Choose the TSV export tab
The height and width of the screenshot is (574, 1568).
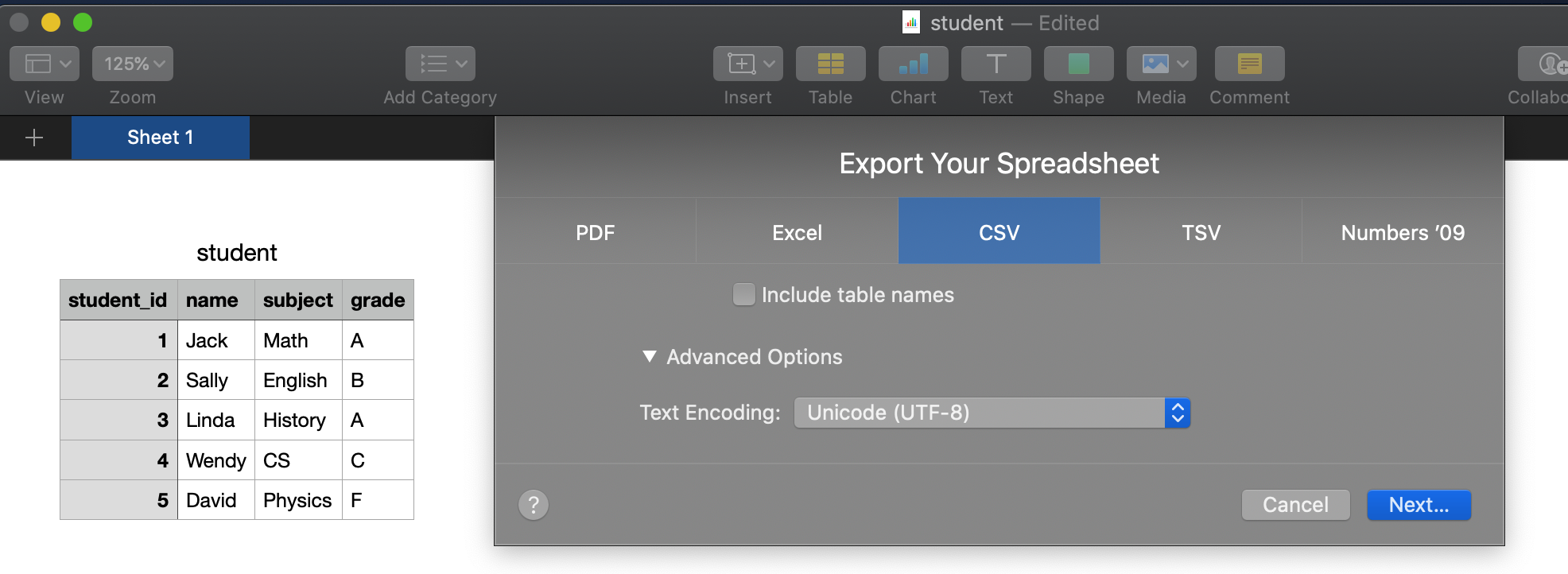click(1201, 232)
